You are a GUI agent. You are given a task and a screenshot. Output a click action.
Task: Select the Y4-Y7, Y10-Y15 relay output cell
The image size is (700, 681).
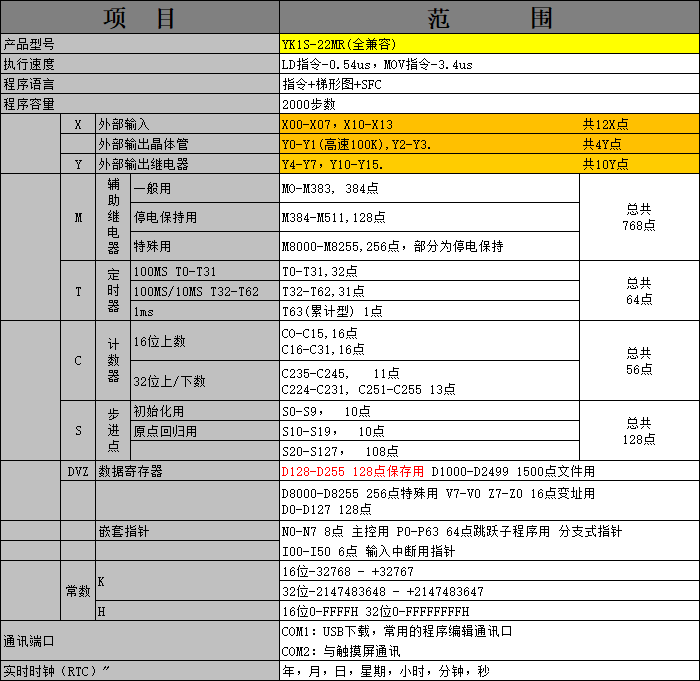(x=430, y=164)
